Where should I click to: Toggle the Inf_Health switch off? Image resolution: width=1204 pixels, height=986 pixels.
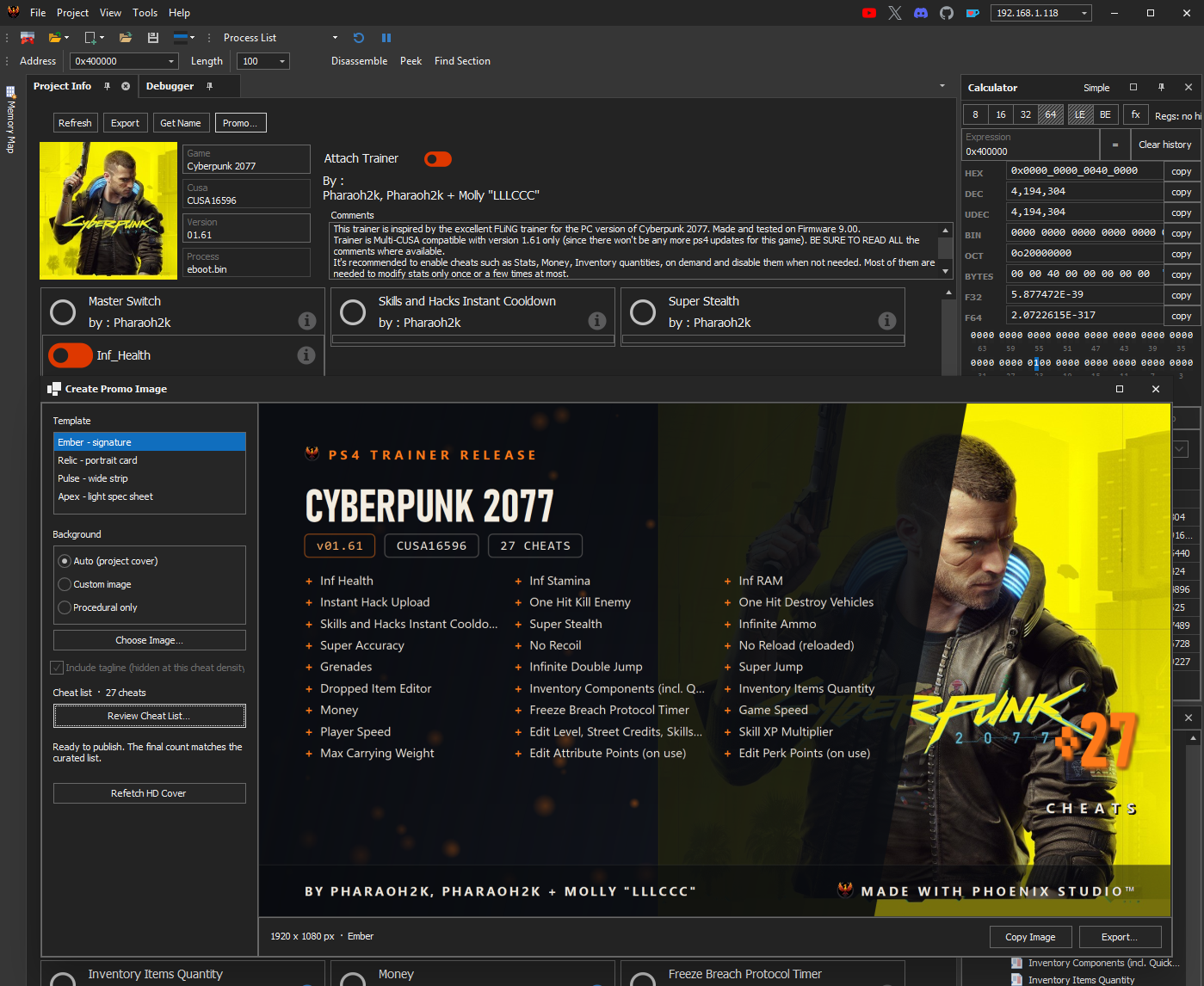71,355
